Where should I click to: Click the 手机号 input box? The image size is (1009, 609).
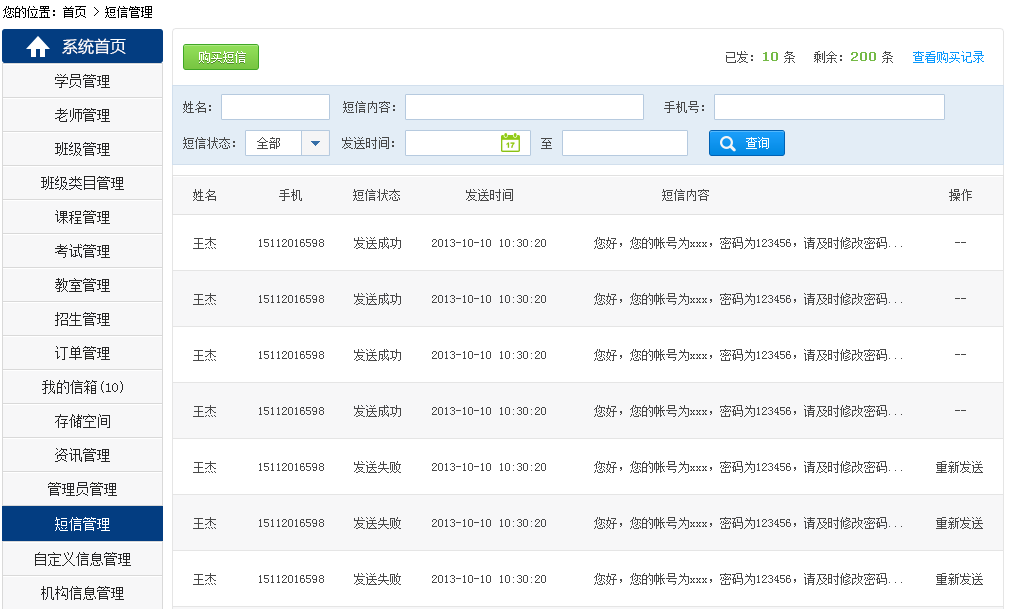tap(829, 107)
